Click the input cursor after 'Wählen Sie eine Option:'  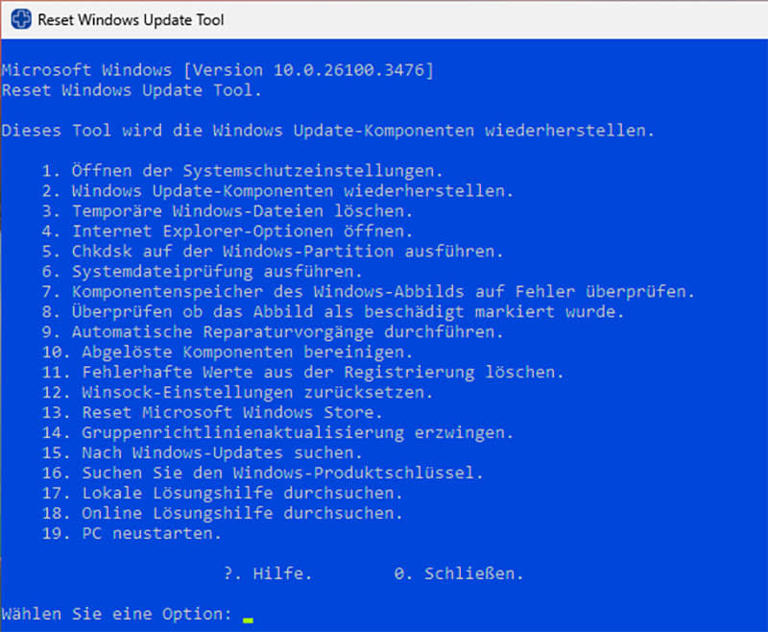pyautogui.click(x=248, y=620)
